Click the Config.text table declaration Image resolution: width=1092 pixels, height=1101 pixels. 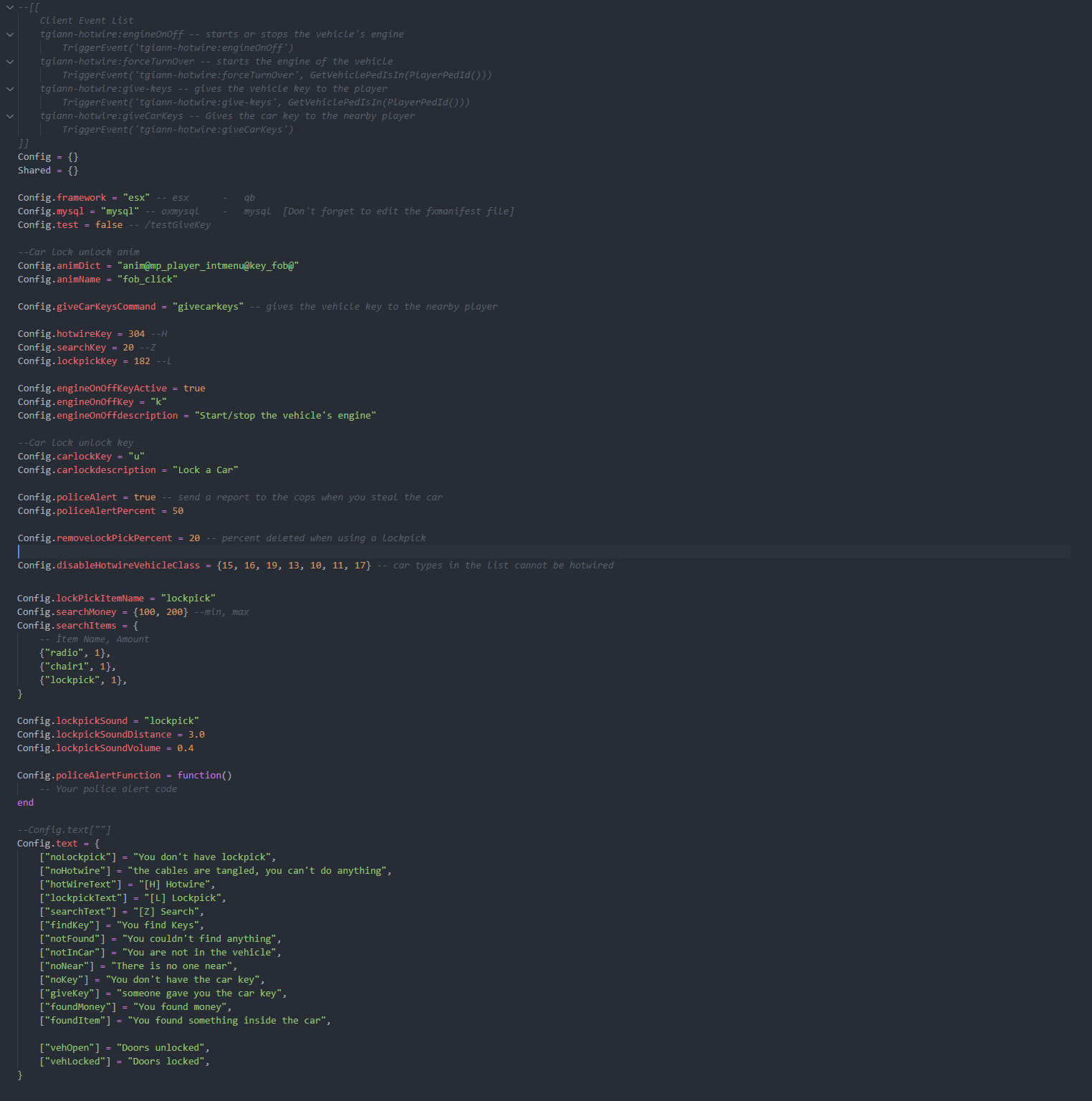tap(59, 844)
